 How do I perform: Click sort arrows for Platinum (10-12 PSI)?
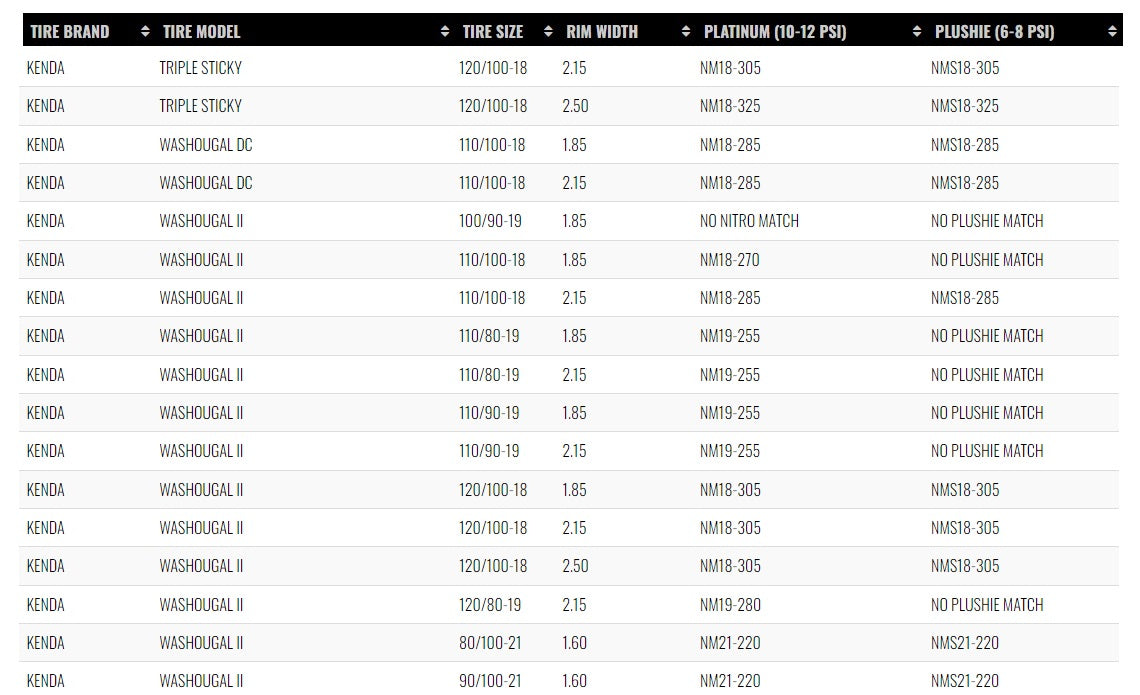click(x=917, y=32)
